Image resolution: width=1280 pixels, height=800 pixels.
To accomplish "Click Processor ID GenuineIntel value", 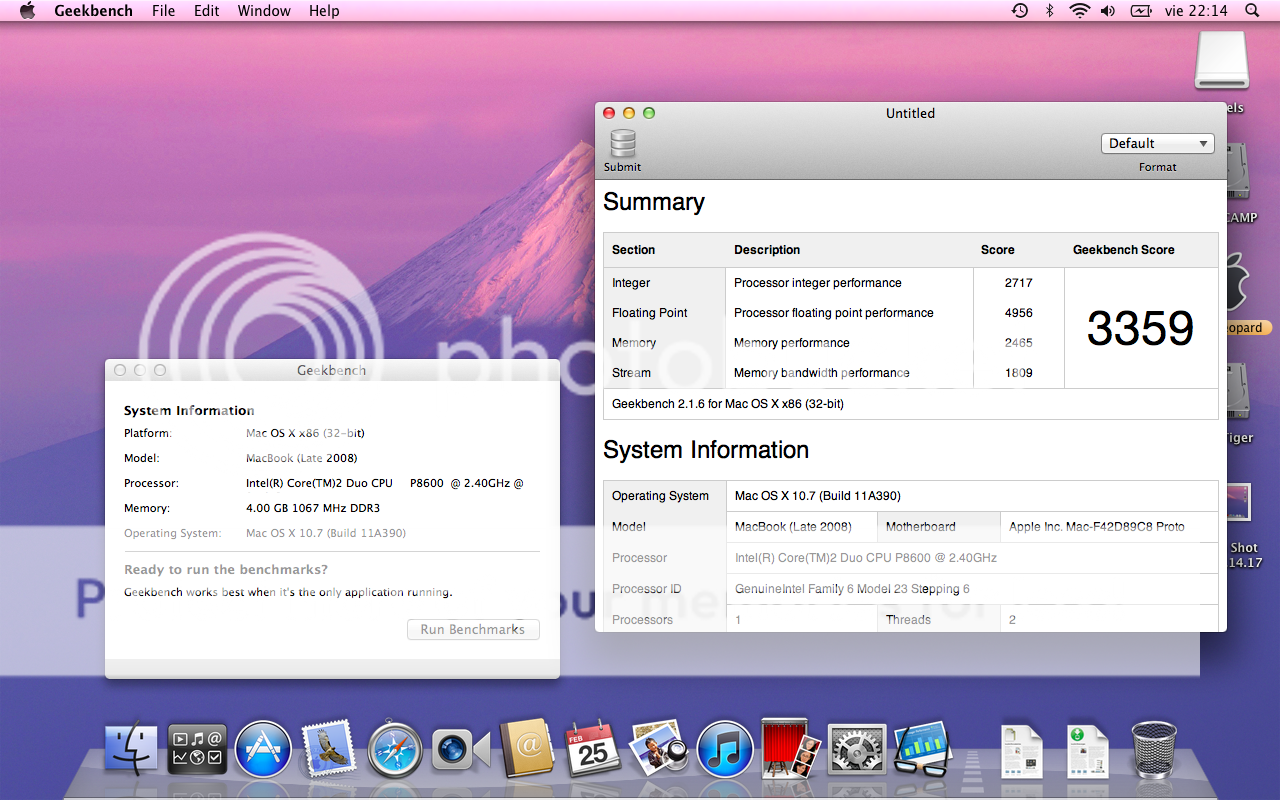I will coord(852,589).
